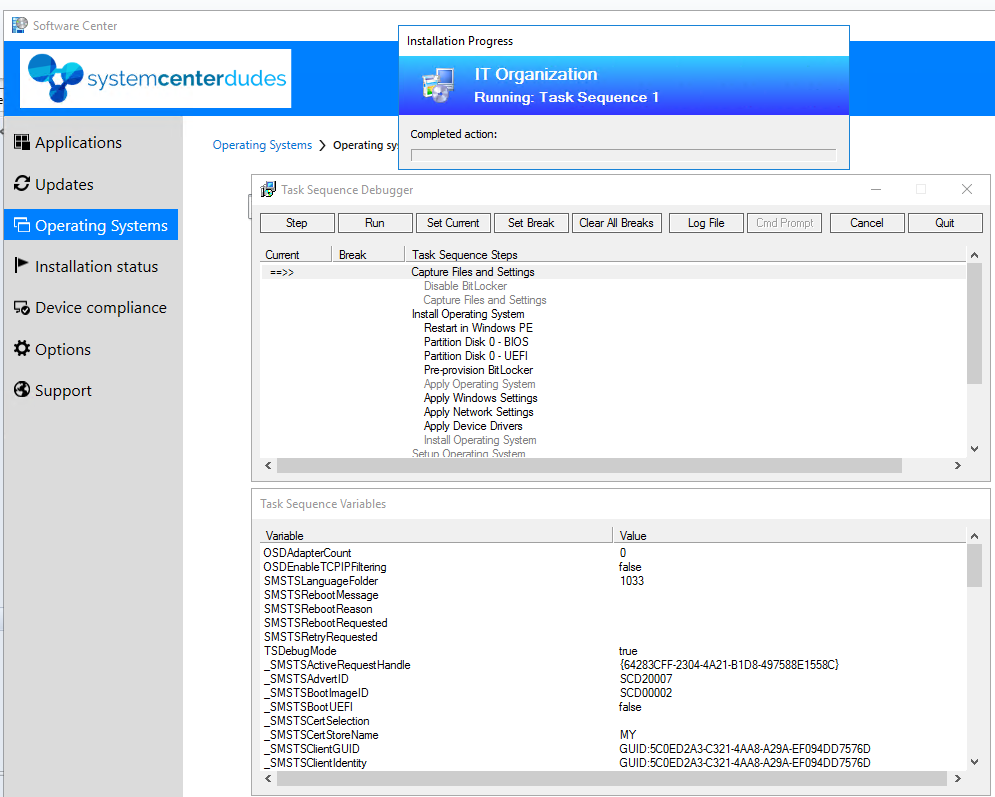Screen dimensions: 995x797
Task: Click the Set Break button
Action: click(x=531, y=223)
